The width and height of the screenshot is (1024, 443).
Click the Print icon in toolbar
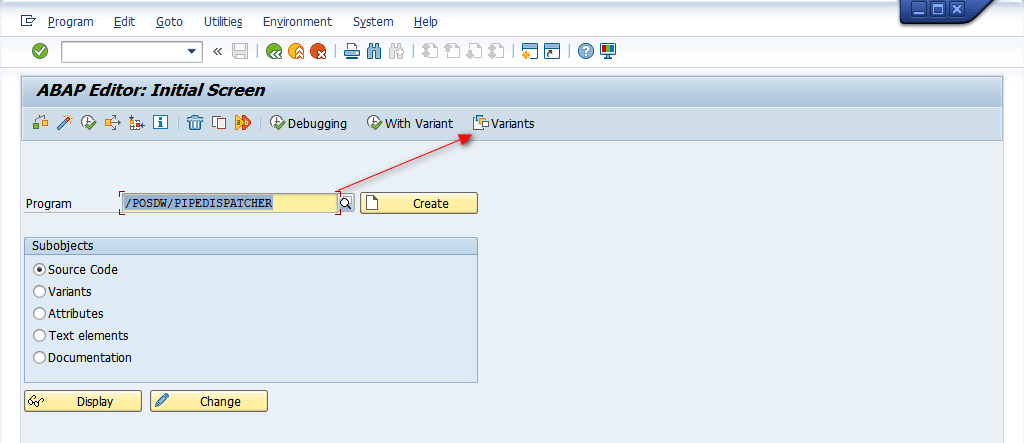coord(351,51)
